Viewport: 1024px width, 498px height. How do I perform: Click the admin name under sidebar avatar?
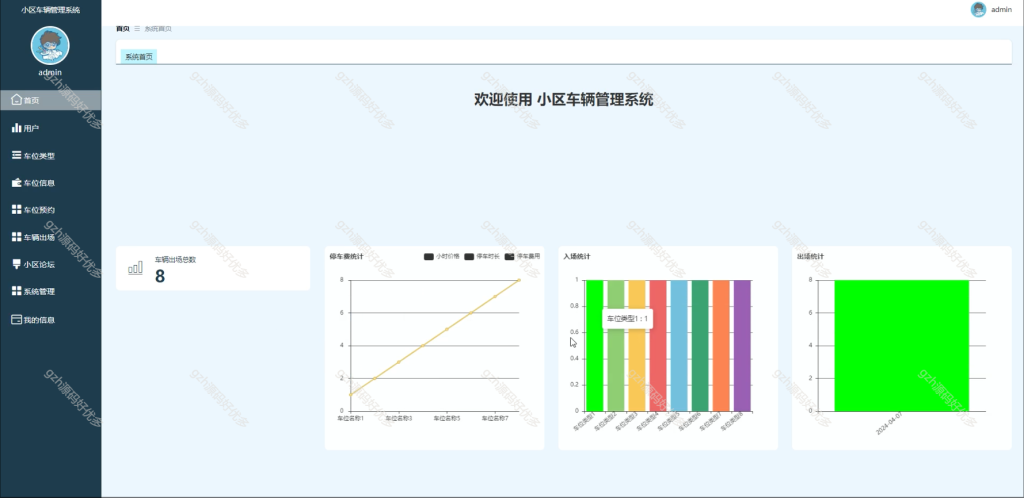50,72
